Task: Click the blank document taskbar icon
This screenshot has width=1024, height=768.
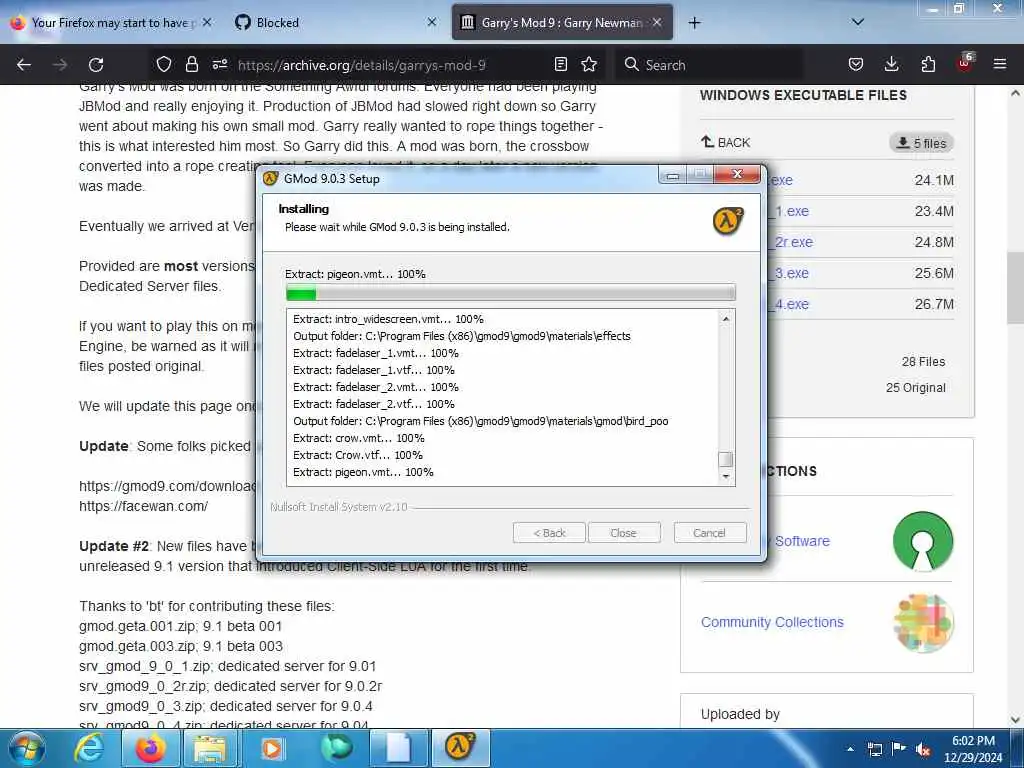Action: tap(398, 748)
